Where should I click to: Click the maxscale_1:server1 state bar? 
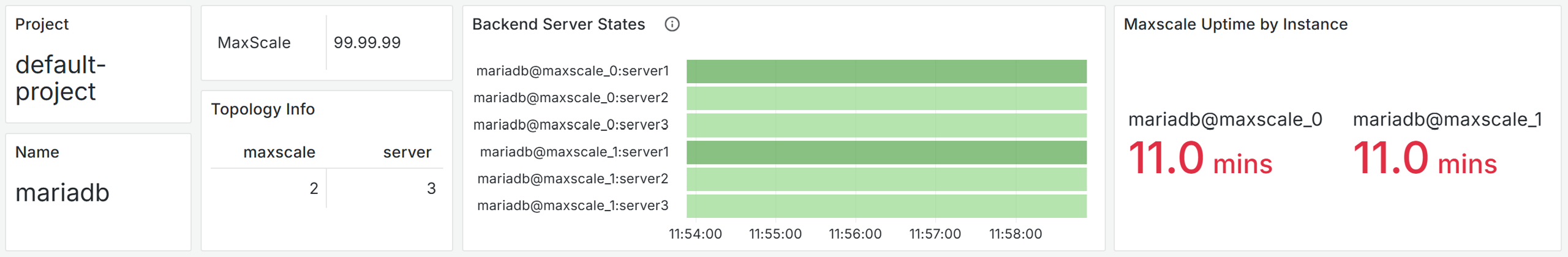(x=886, y=152)
